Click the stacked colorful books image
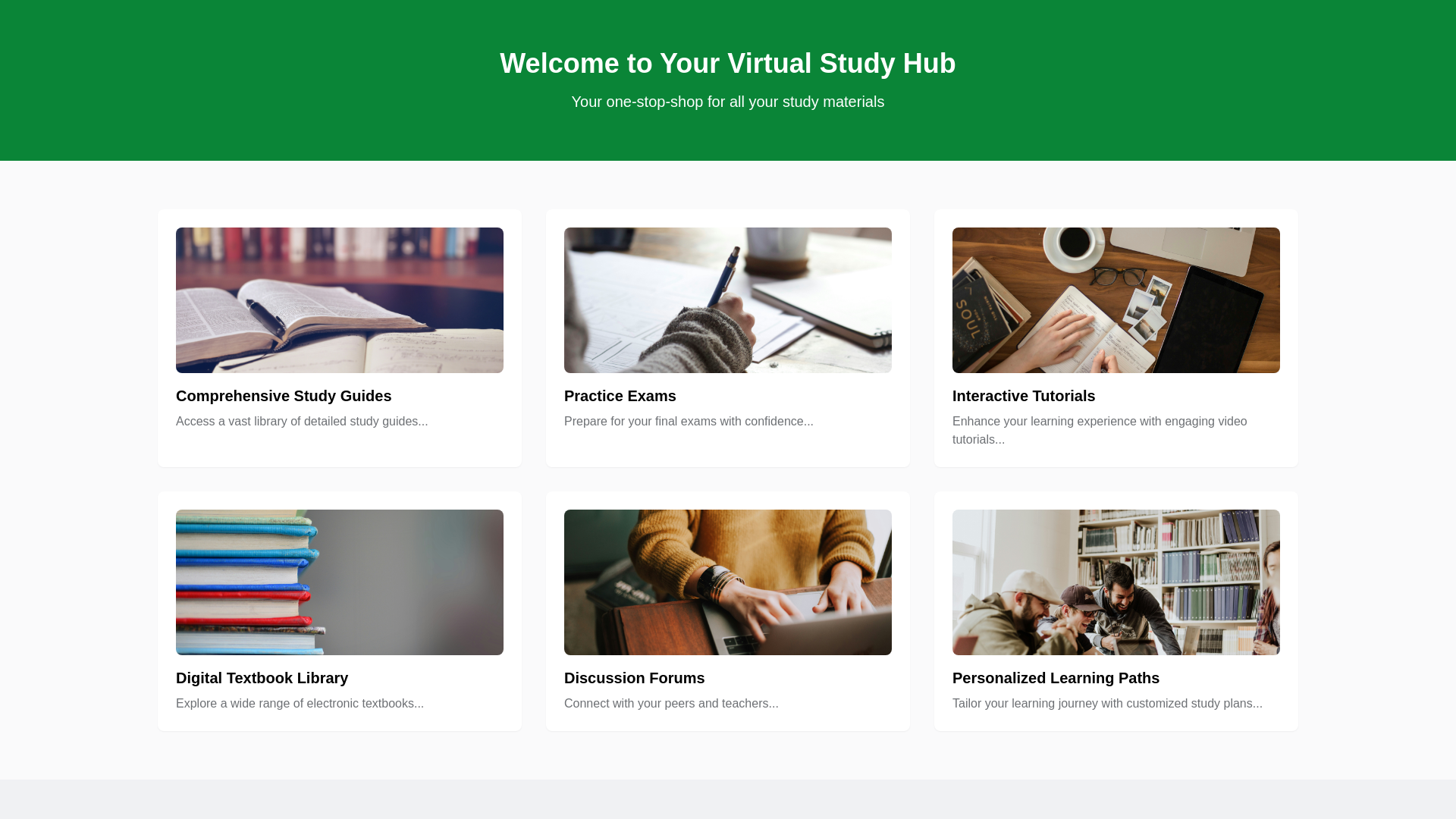The width and height of the screenshot is (1456, 819). [x=340, y=582]
